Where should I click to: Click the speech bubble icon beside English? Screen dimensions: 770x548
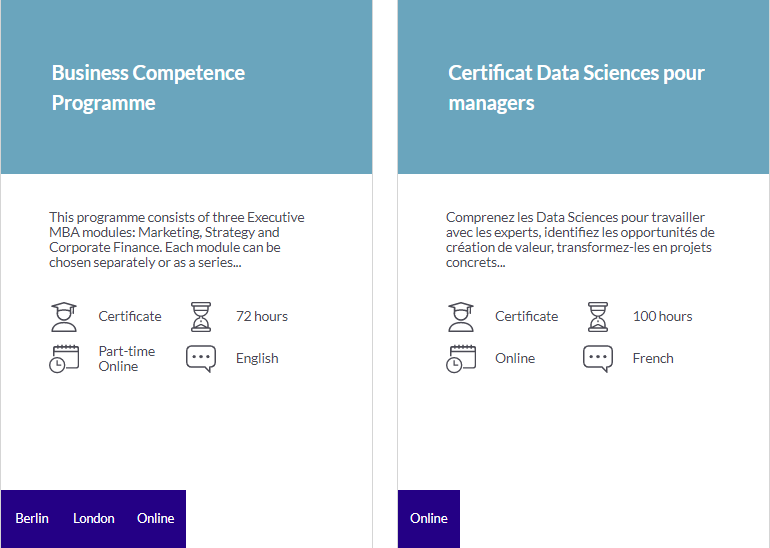(x=201, y=359)
